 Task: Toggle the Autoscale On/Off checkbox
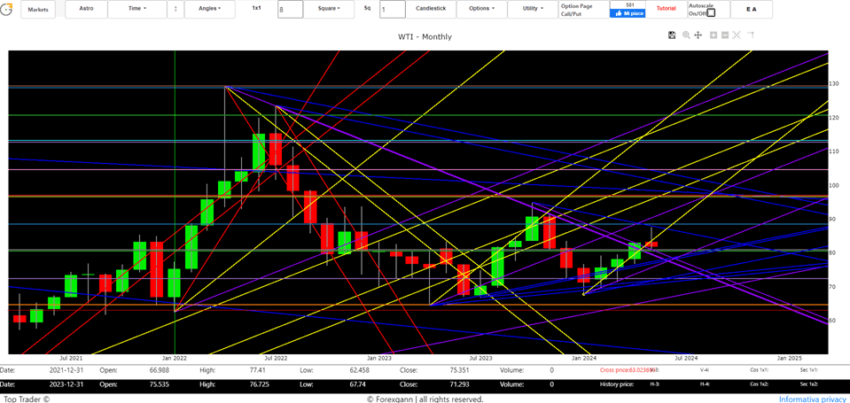click(711, 12)
